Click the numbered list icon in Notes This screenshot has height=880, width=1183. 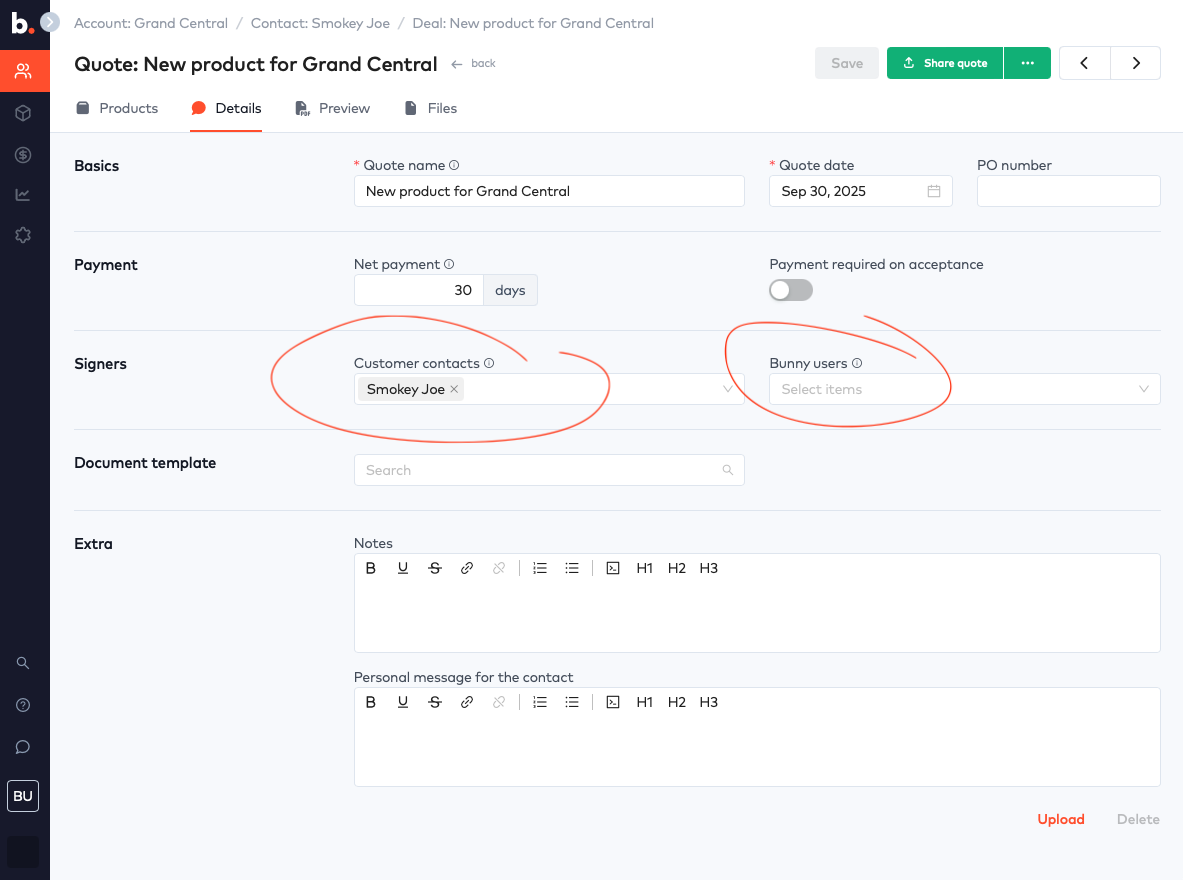click(x=540, y=568)
